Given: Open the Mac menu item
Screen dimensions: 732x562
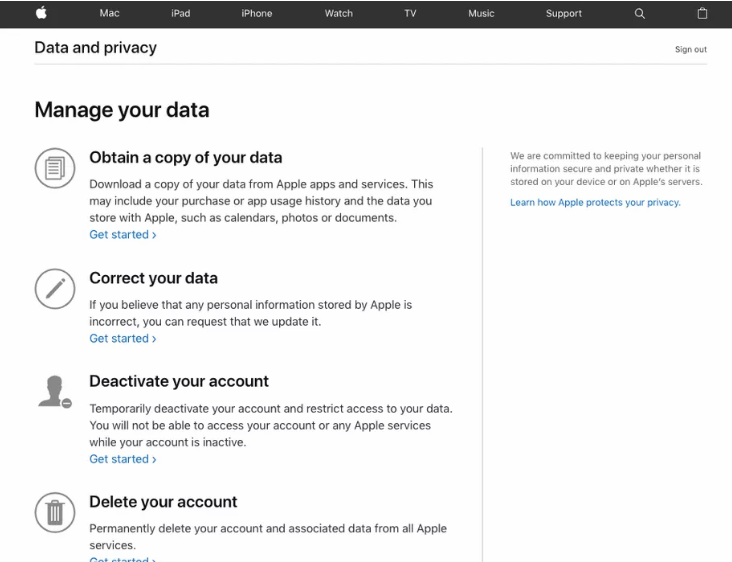Looking at the screenshot, I should [x=109, y=14].
